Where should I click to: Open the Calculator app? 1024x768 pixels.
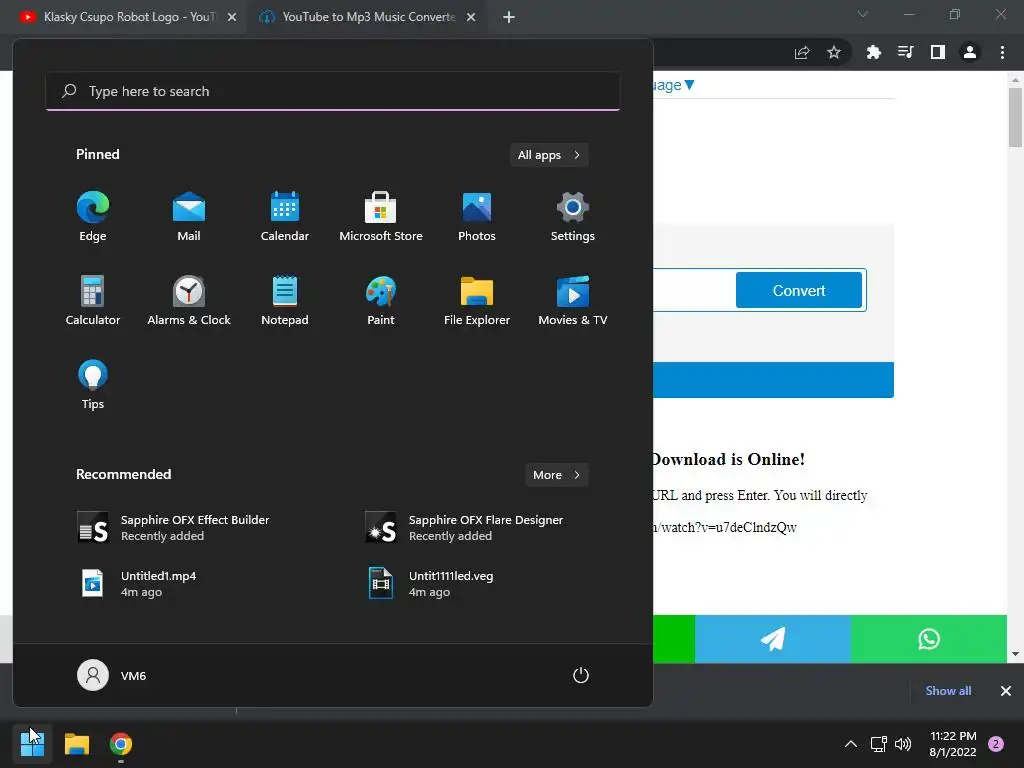point(93,300)
